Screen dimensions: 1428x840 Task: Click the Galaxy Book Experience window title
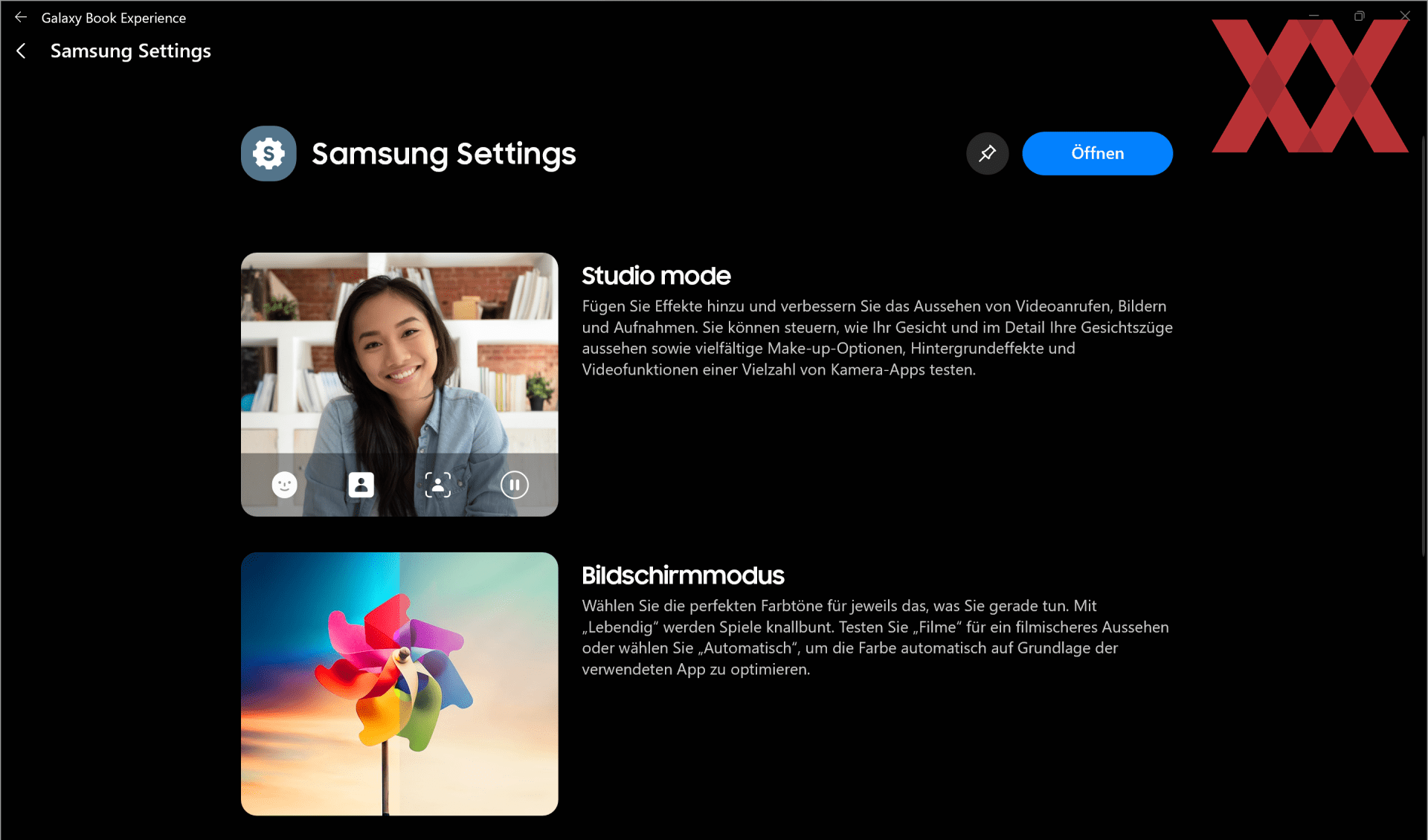(x=114, y=18)
